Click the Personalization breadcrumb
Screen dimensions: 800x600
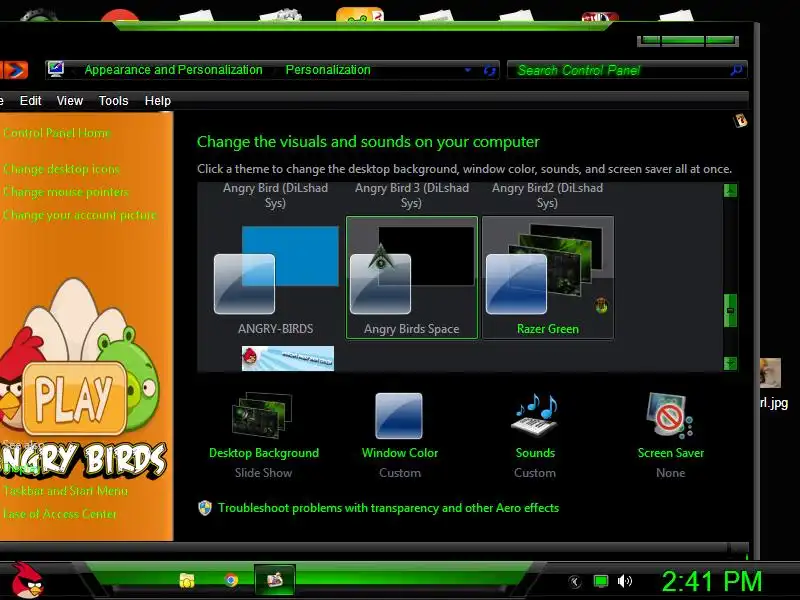pos(328,70)
